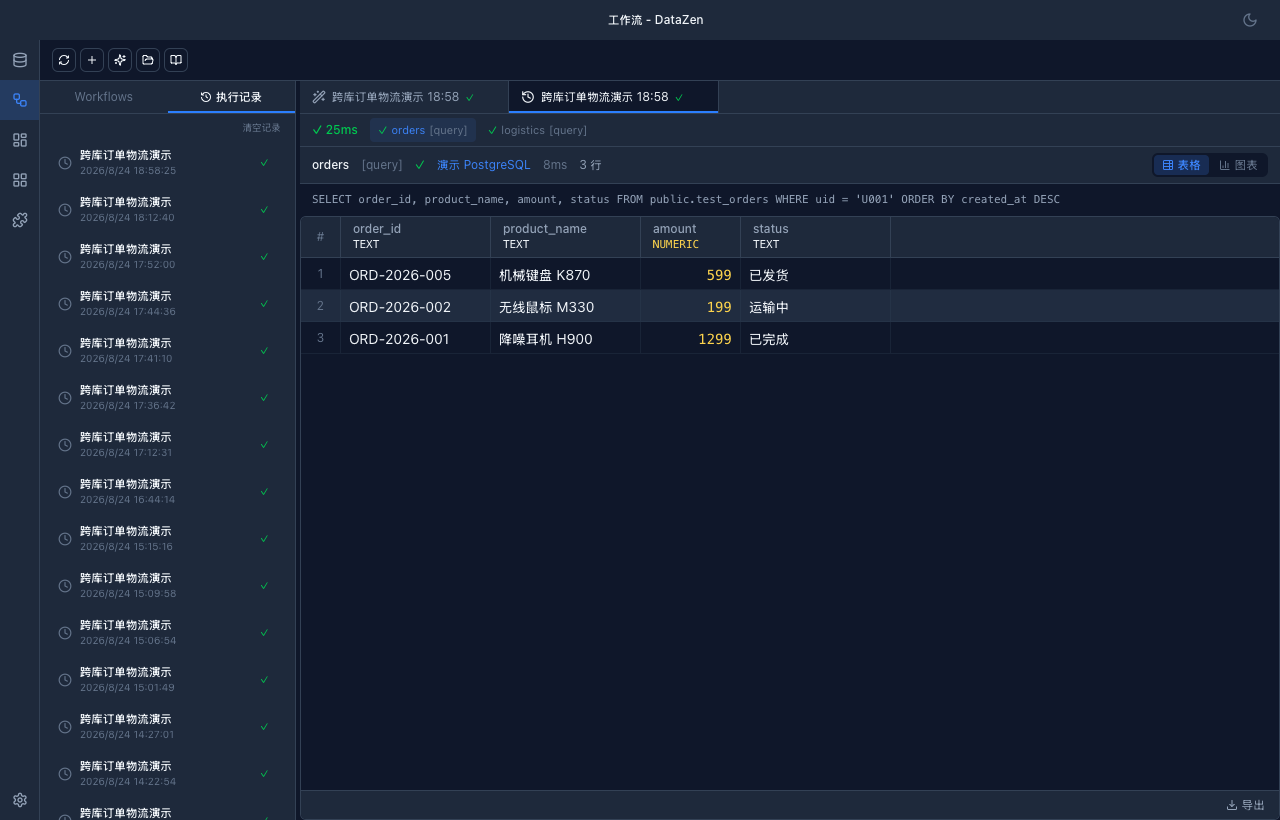Click the 工作流 - DataZen window title
Viewport: 1280px width, 820px height.
pos(656,20)
